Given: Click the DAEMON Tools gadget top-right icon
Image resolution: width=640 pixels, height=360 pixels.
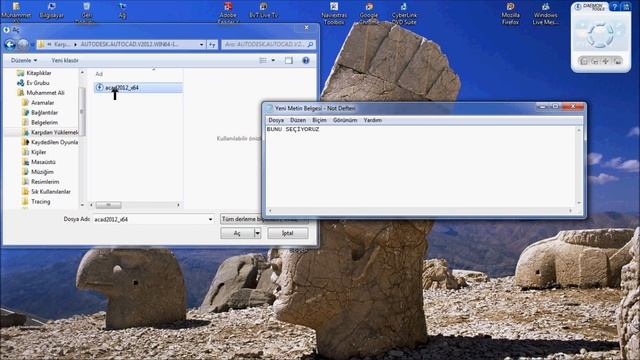Looking at the screenshot, I should [x=625, y=7].
